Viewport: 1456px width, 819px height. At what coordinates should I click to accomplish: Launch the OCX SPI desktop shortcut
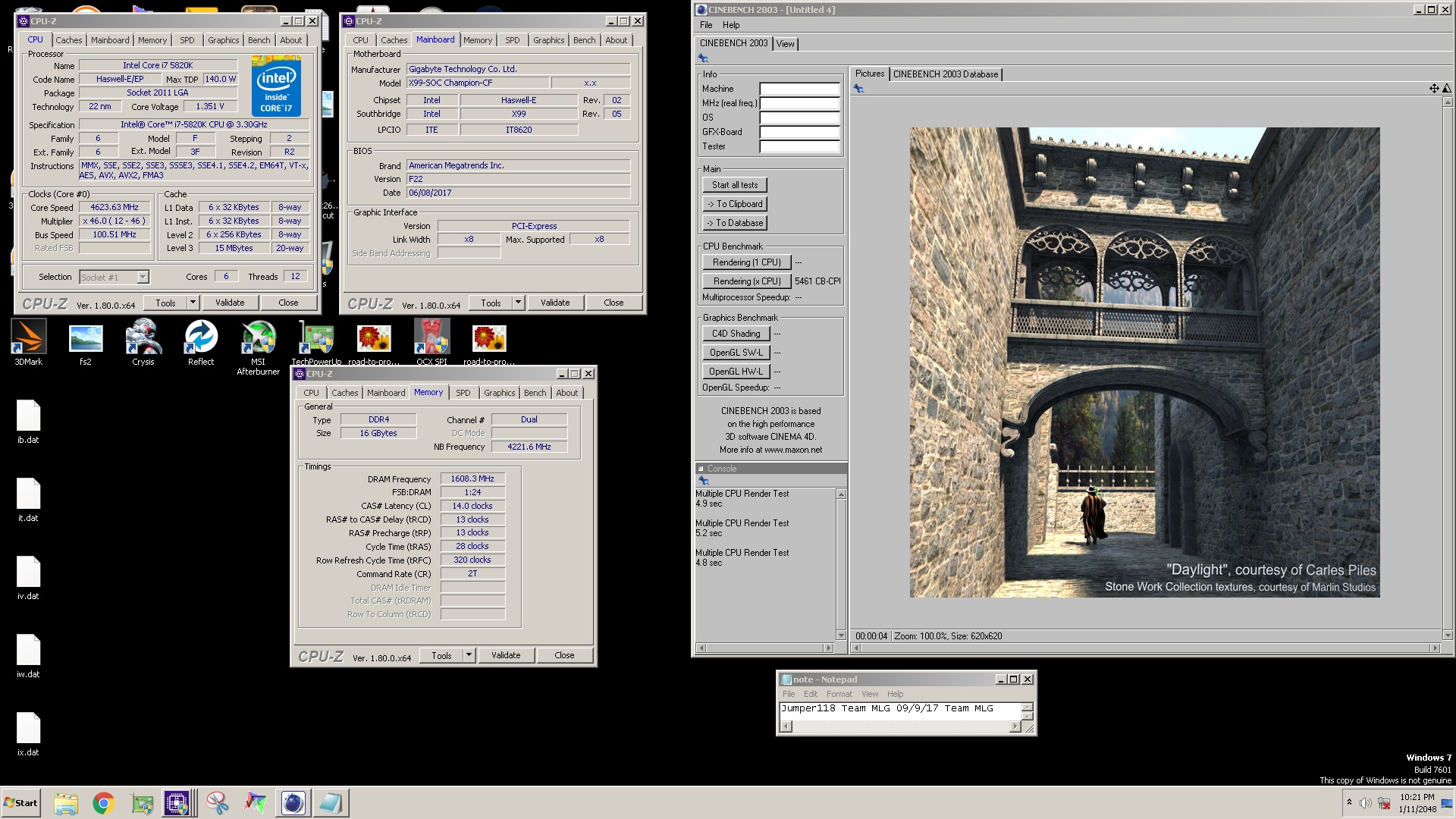[x=431, y=342]
